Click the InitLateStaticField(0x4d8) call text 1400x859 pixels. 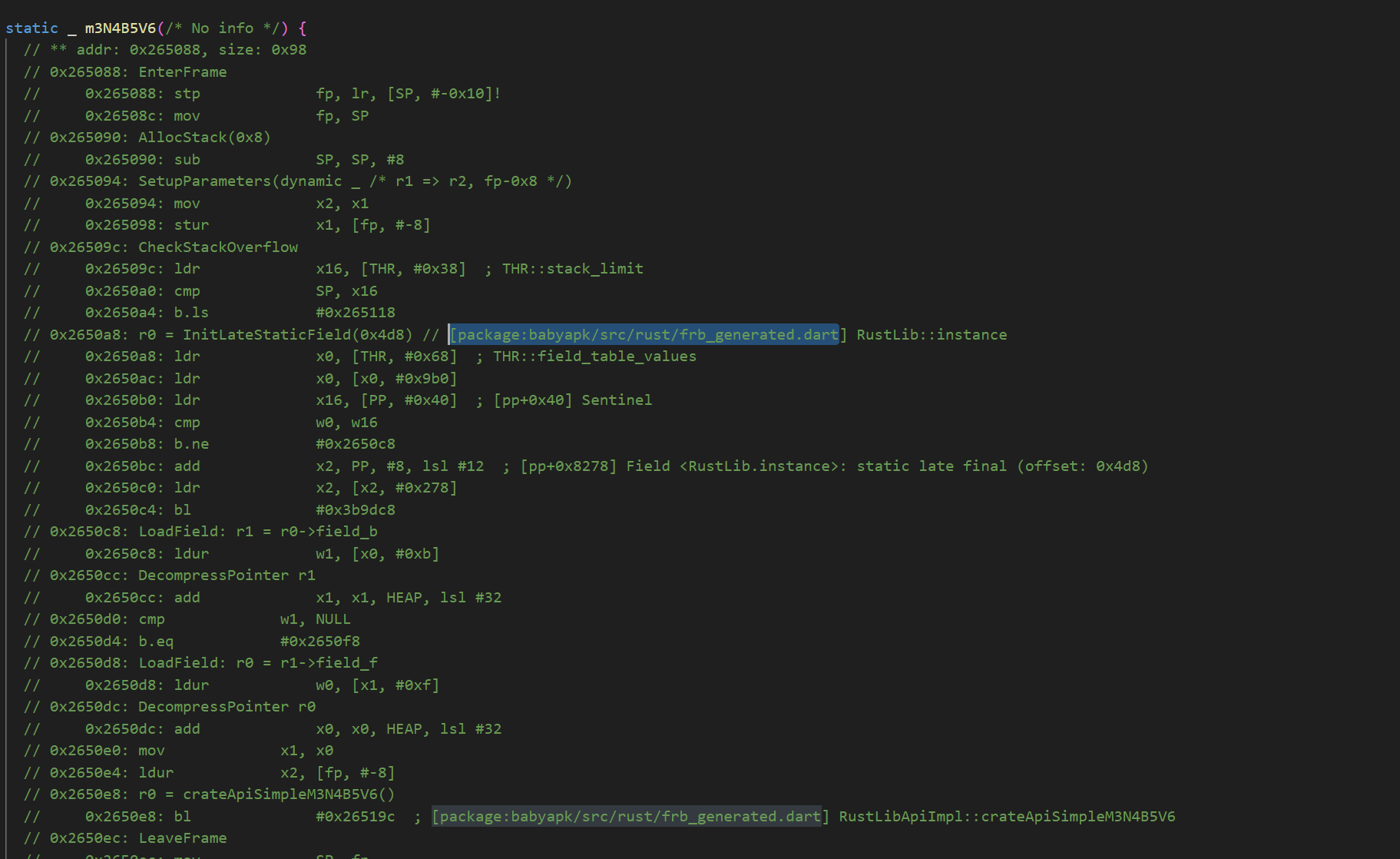point(297,335)
